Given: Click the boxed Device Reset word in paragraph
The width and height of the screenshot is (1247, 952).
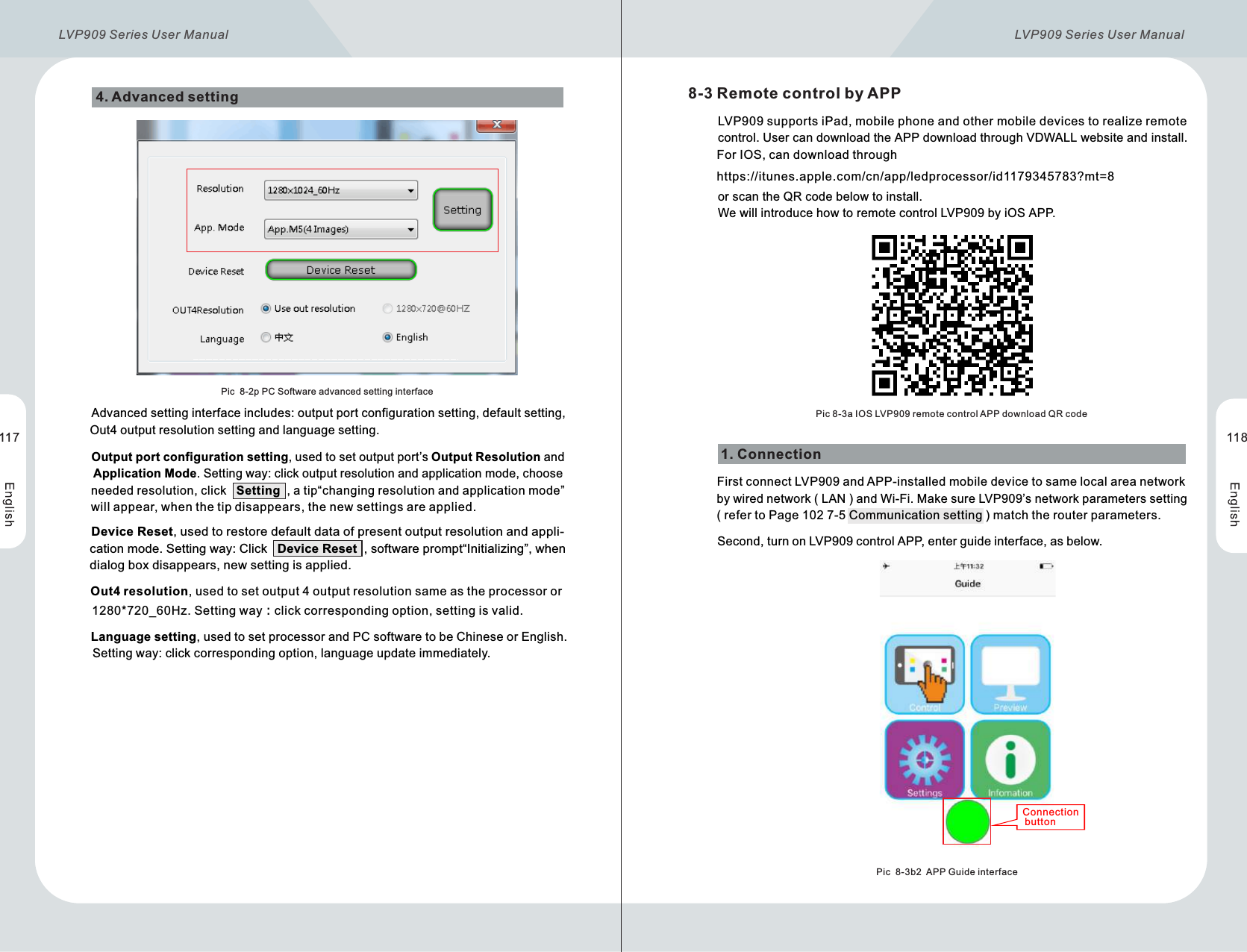Looking at the screenshot, I should click(x=317, y=548).
